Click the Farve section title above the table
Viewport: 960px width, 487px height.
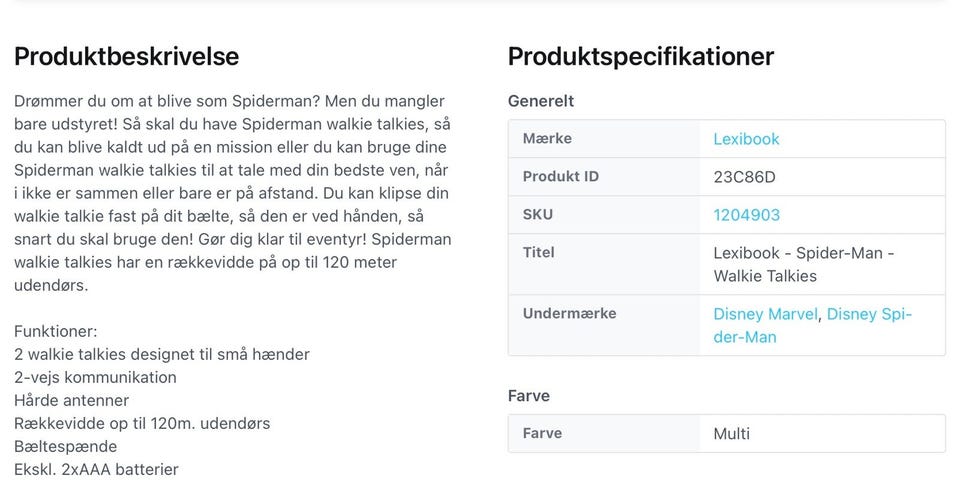tap(529, 396)
